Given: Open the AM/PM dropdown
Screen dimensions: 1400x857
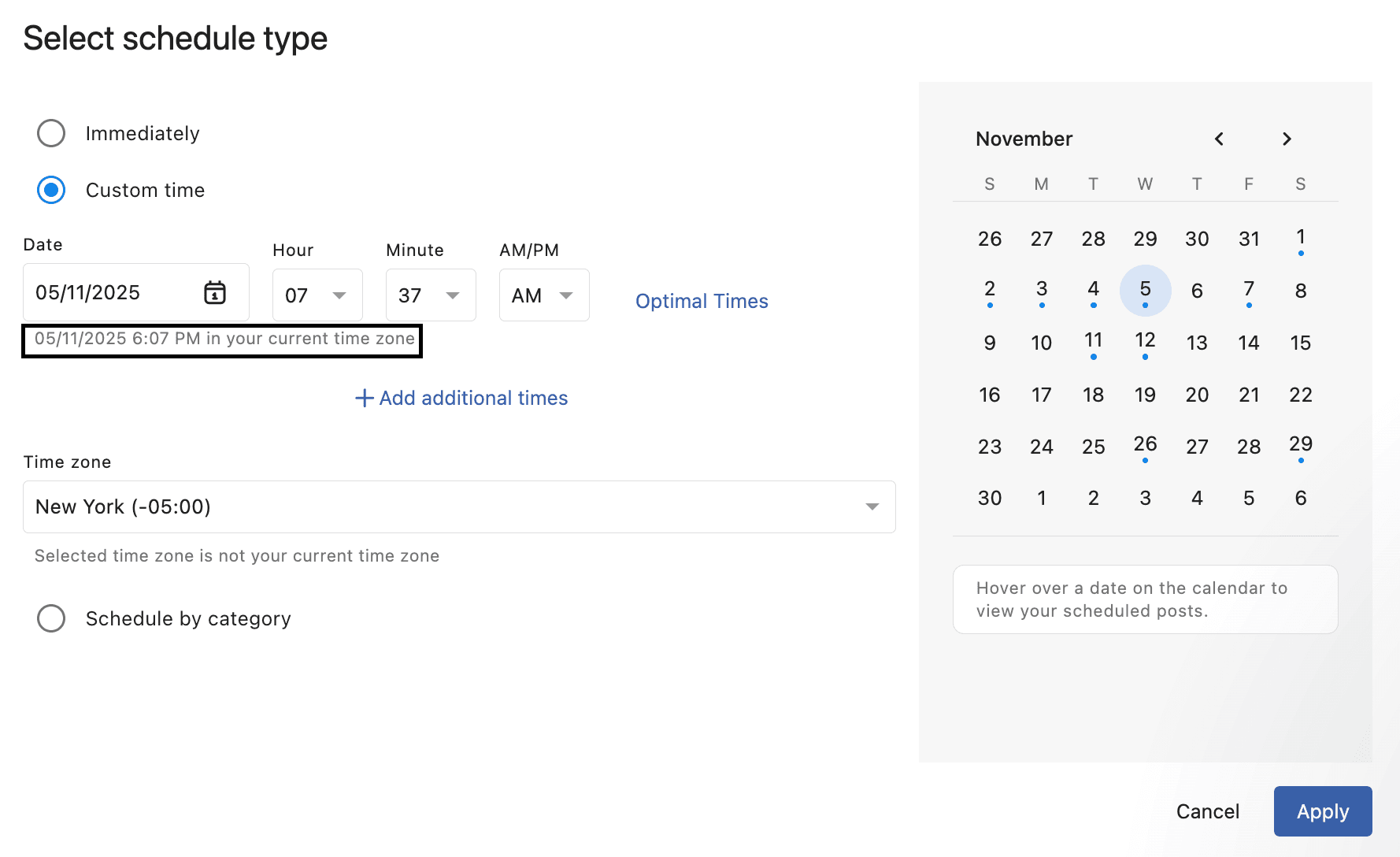Looking at the screenshot, I should 543,295.
